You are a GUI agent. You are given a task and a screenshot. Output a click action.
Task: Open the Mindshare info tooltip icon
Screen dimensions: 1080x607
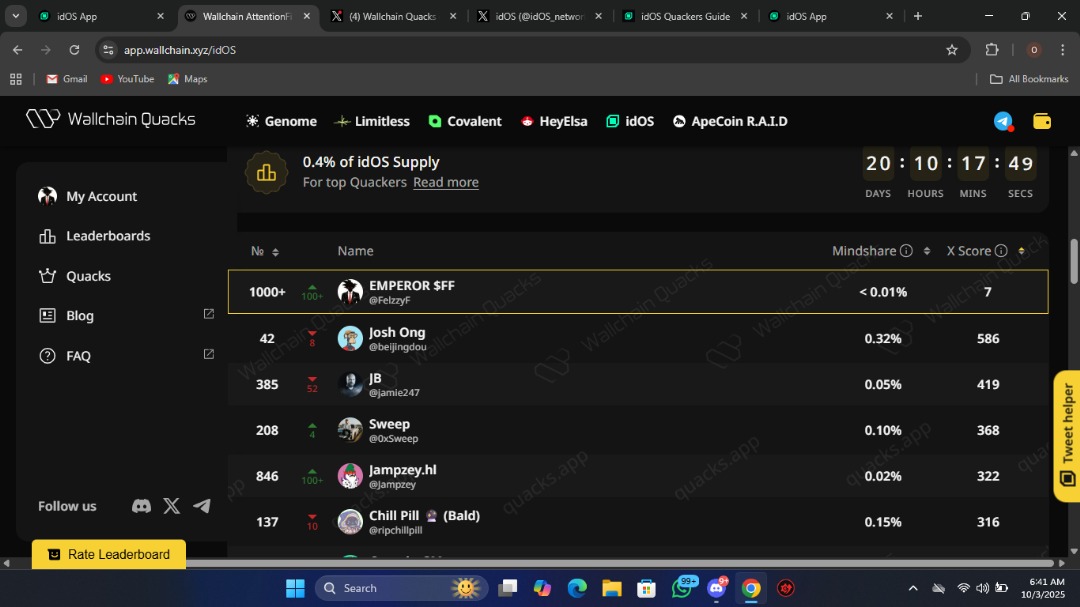pos(908,251)
